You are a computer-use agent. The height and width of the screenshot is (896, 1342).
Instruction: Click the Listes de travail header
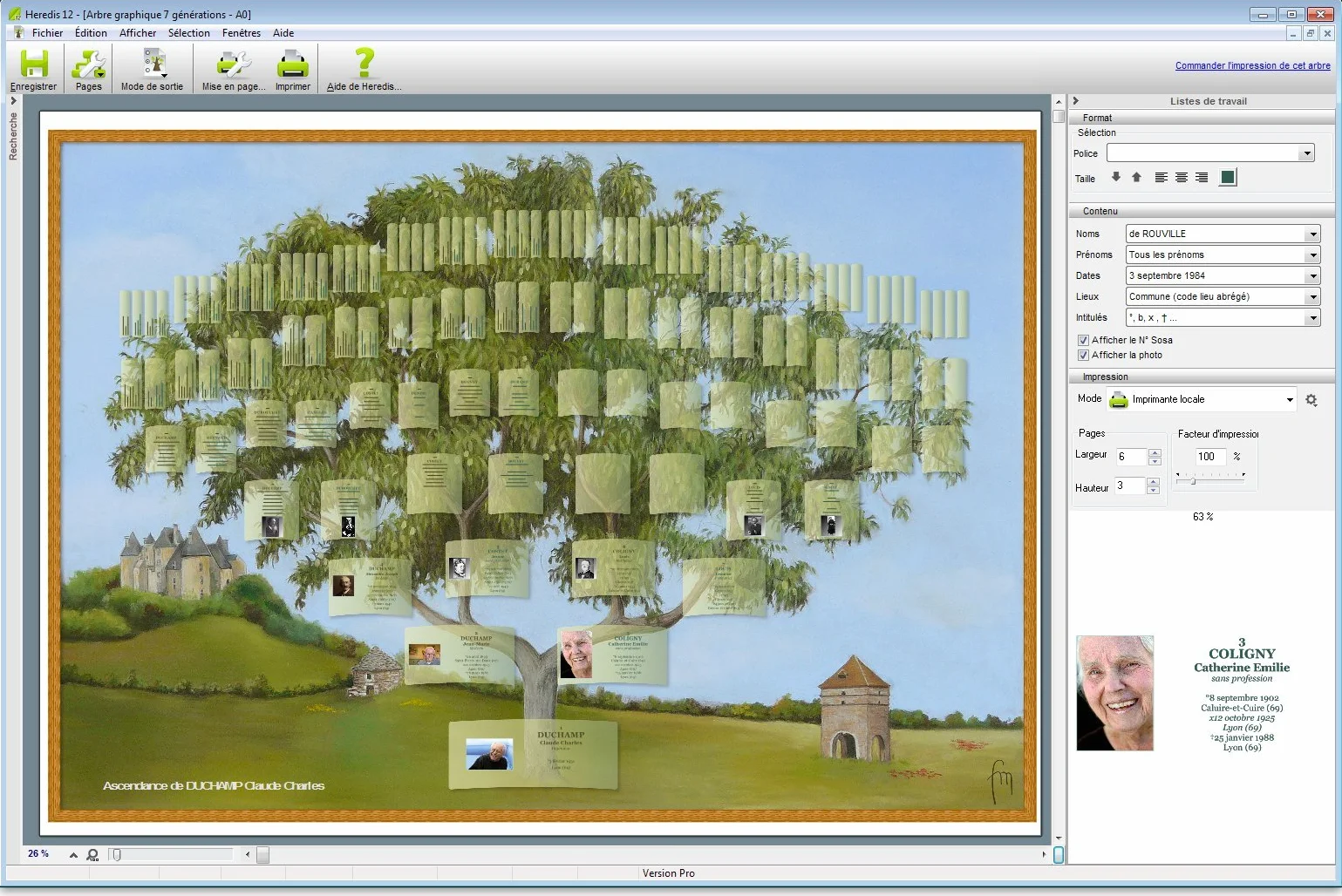(x=1209, y=101)
